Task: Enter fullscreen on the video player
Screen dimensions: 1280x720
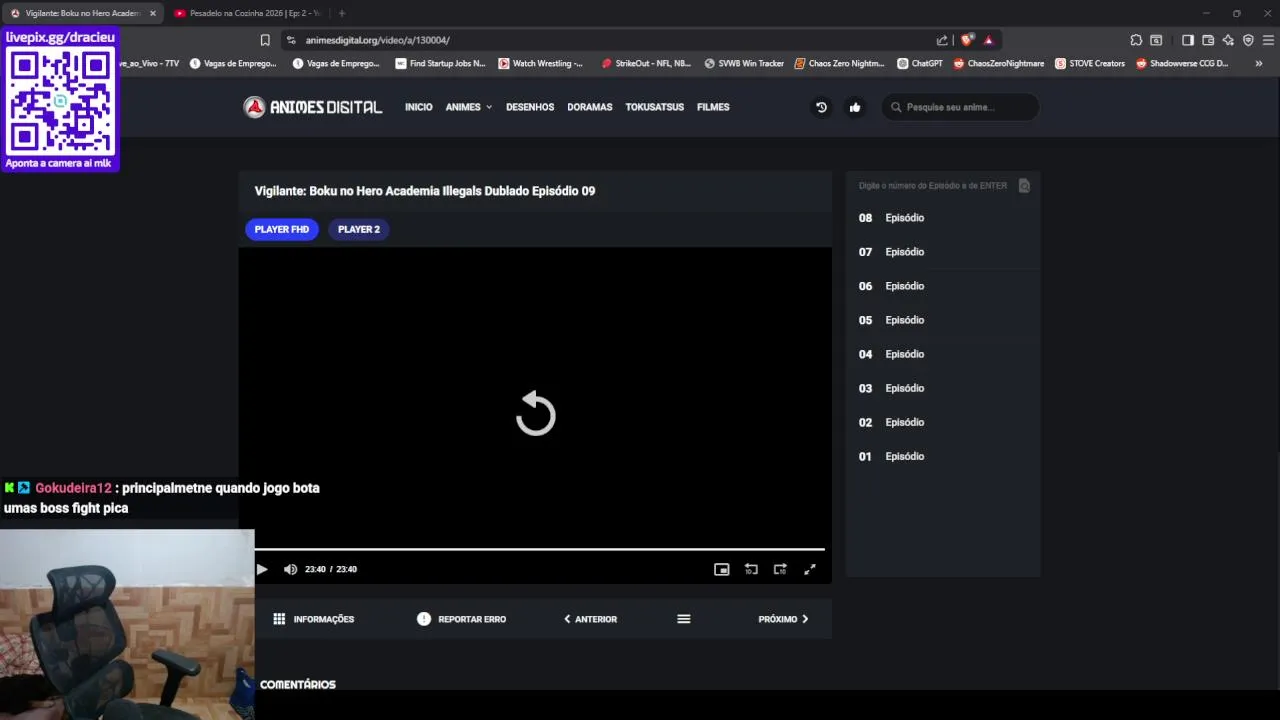Action: pyautogui.click(x=810, y=569)
